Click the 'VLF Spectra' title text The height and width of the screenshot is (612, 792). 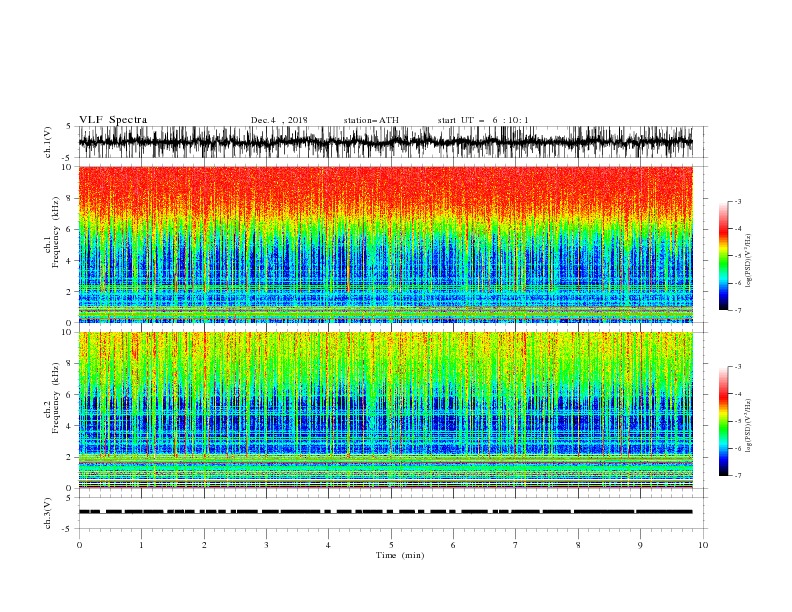[x=113, y=120]
